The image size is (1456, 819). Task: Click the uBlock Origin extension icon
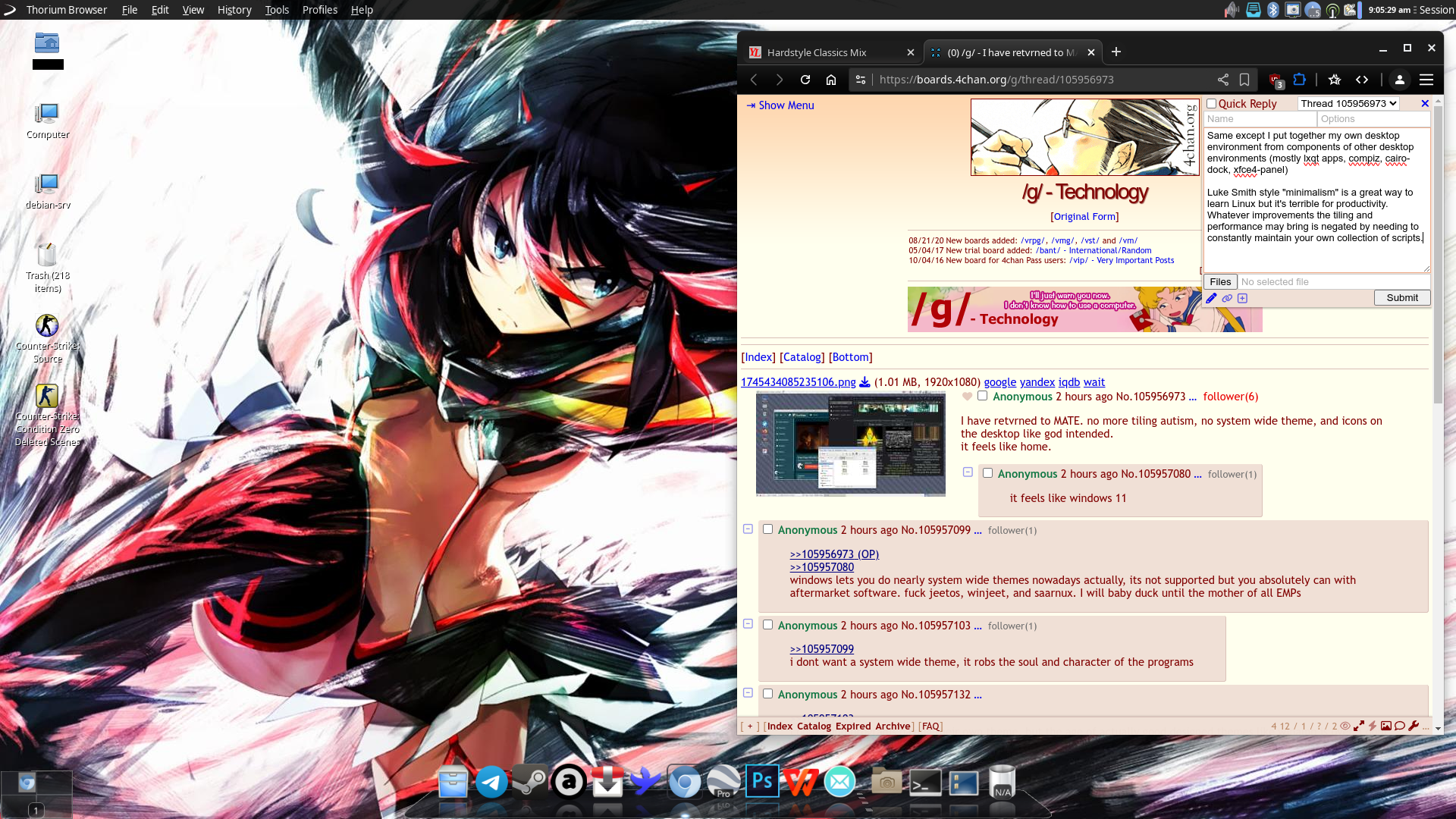1276,80
